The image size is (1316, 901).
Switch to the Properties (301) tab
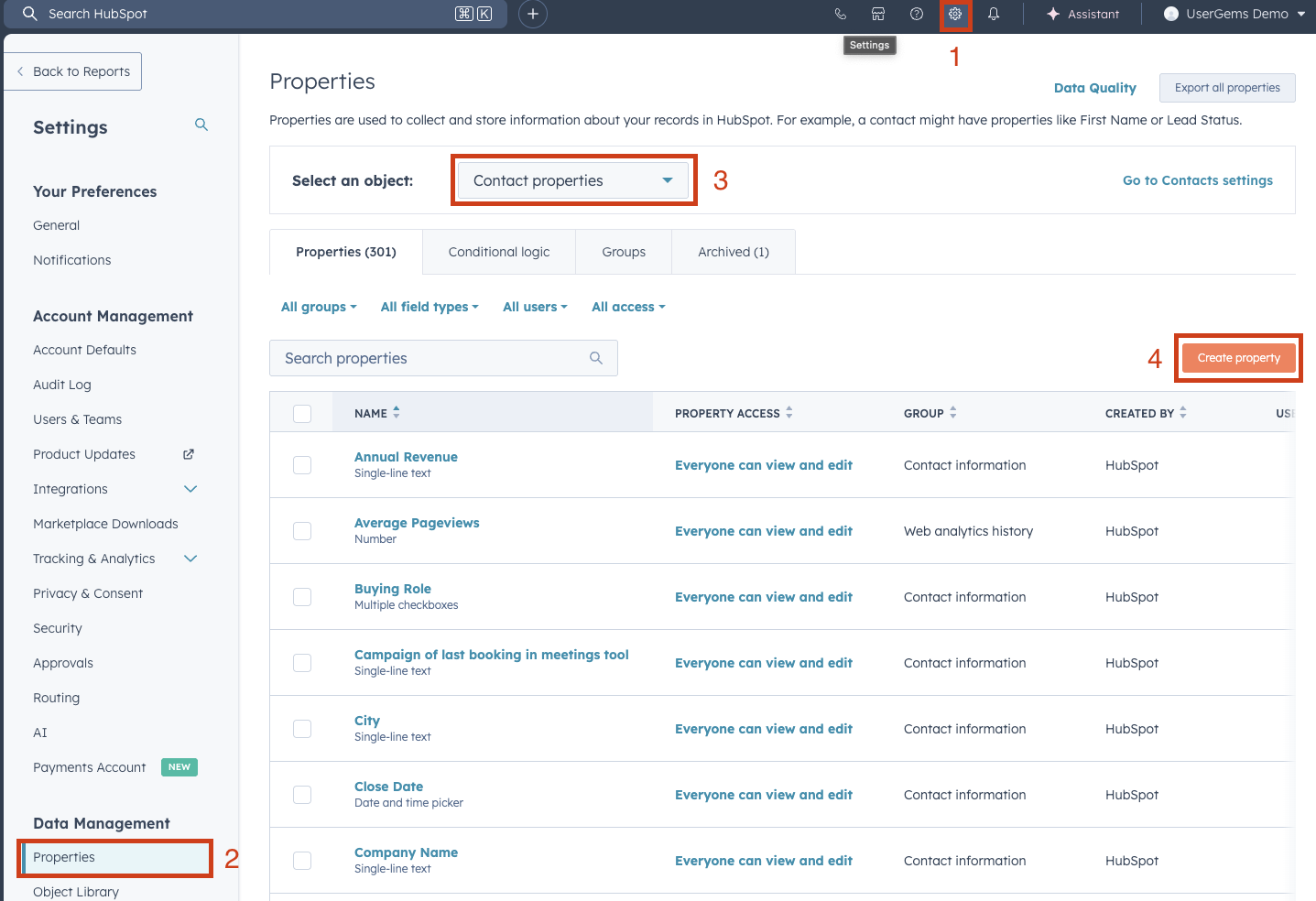pyautogui.click(x=346, y=252)
